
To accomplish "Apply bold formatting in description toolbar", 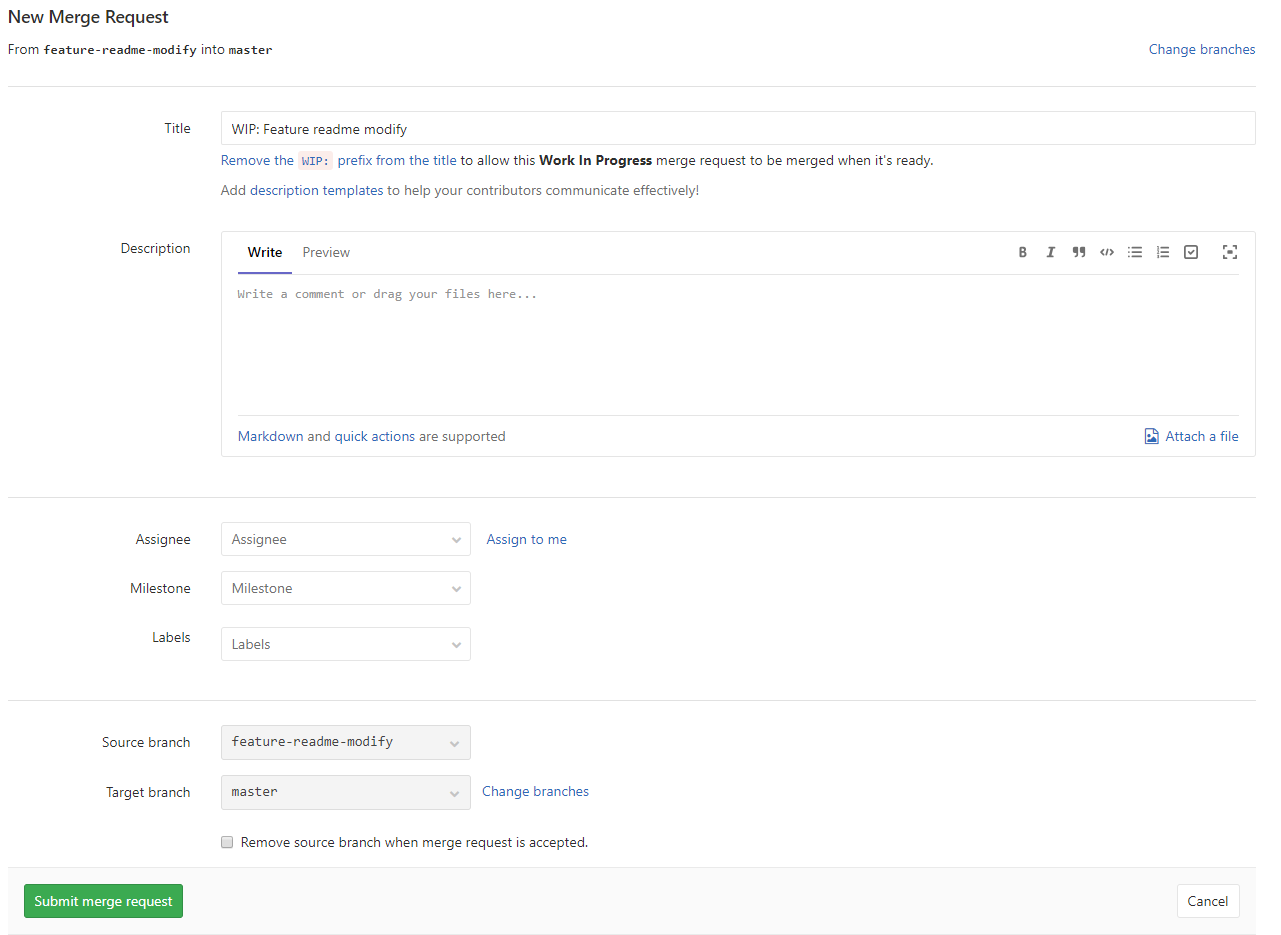I will pyautogui.click(x=1022, y=252).
